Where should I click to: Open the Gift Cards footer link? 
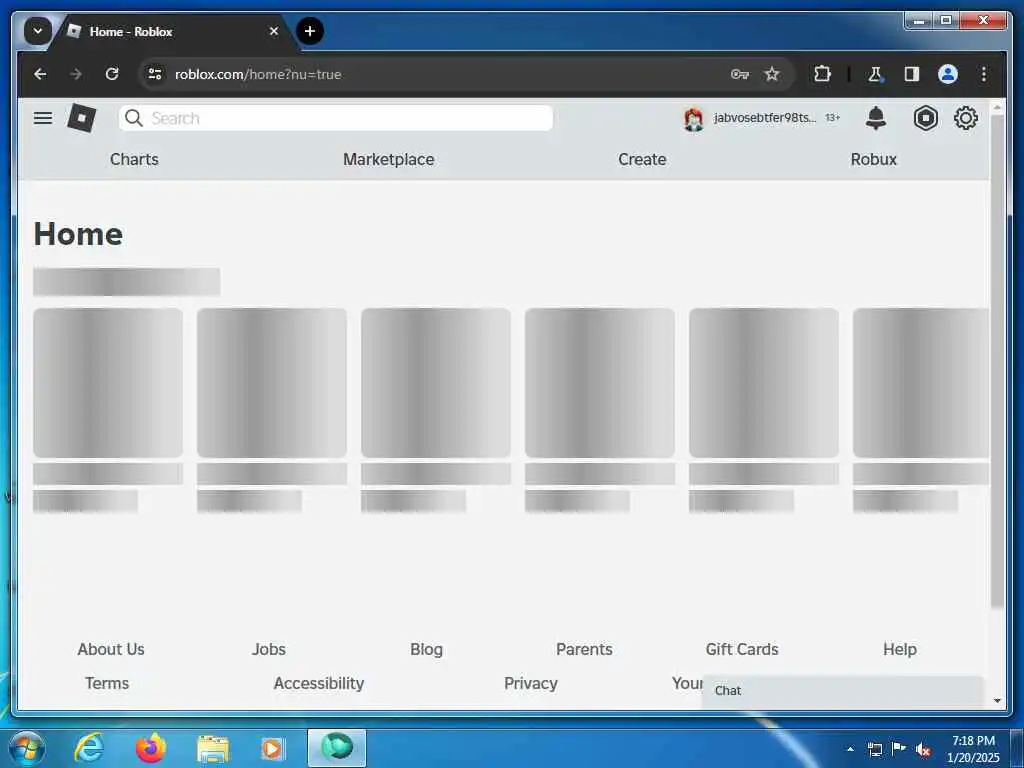(742, 649)
